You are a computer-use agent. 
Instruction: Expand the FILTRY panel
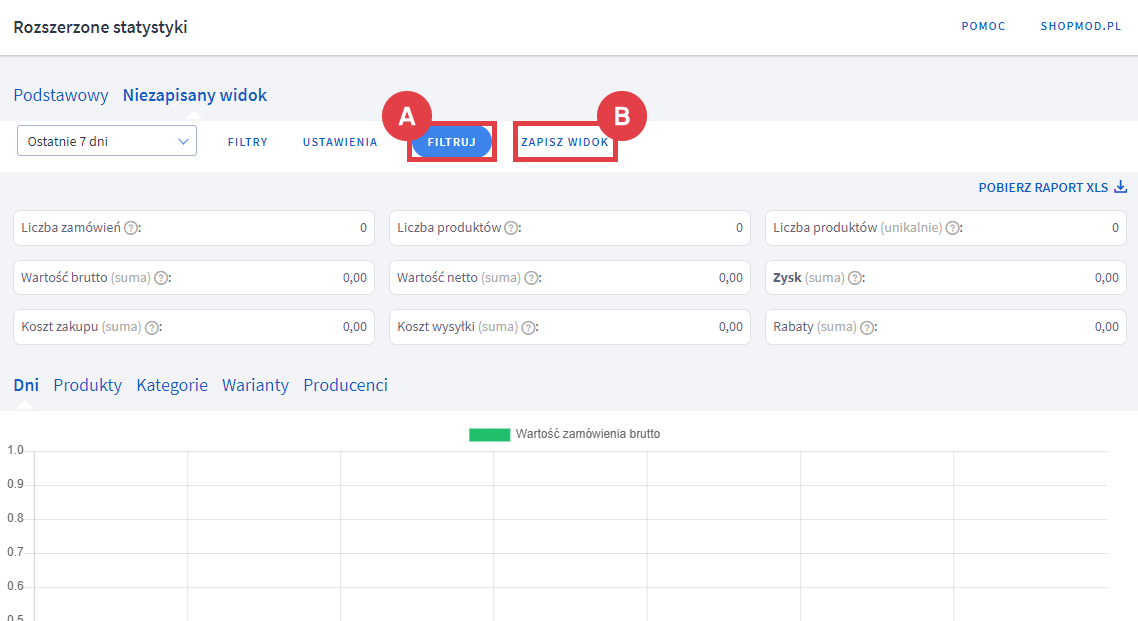(x=247, y=142)
